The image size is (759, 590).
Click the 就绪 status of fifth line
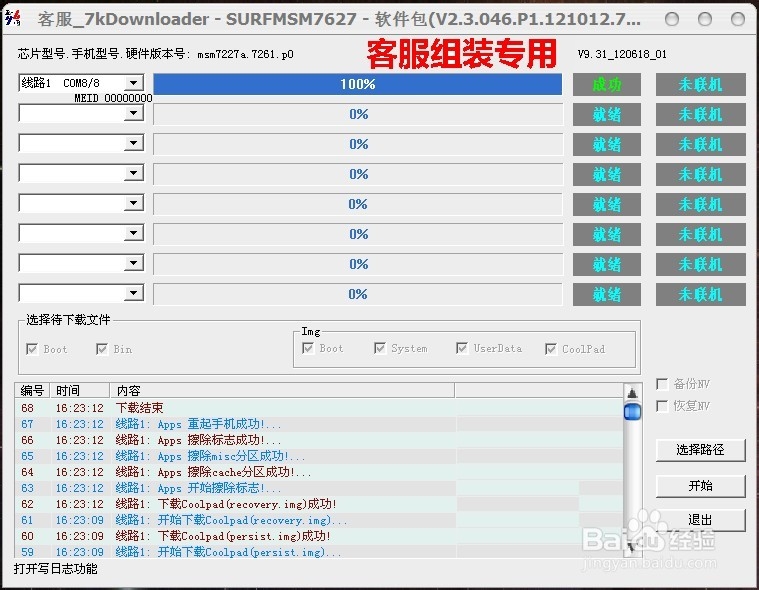pos(607,205)
